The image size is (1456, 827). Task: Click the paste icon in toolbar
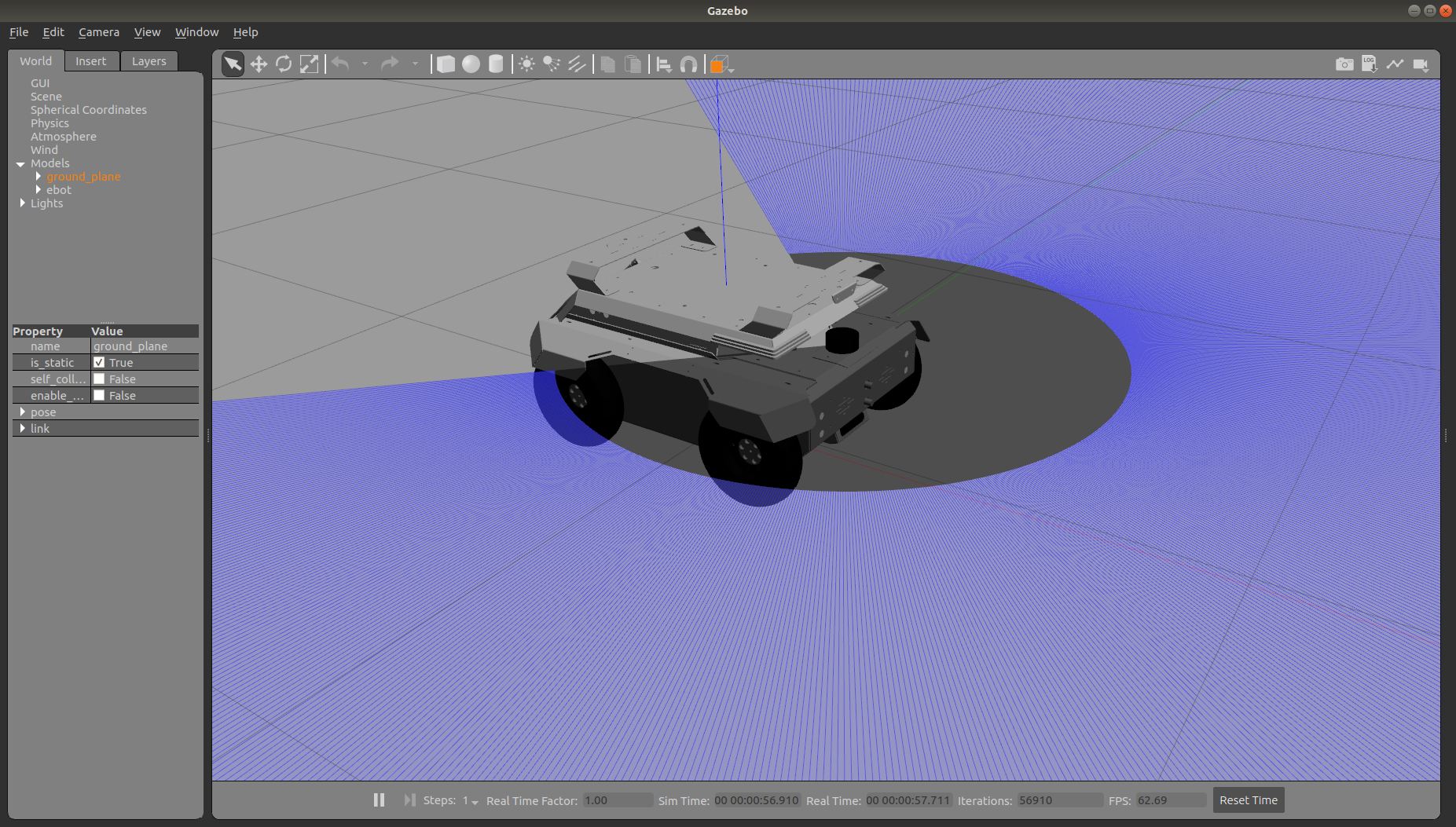[x=633, y=64]
